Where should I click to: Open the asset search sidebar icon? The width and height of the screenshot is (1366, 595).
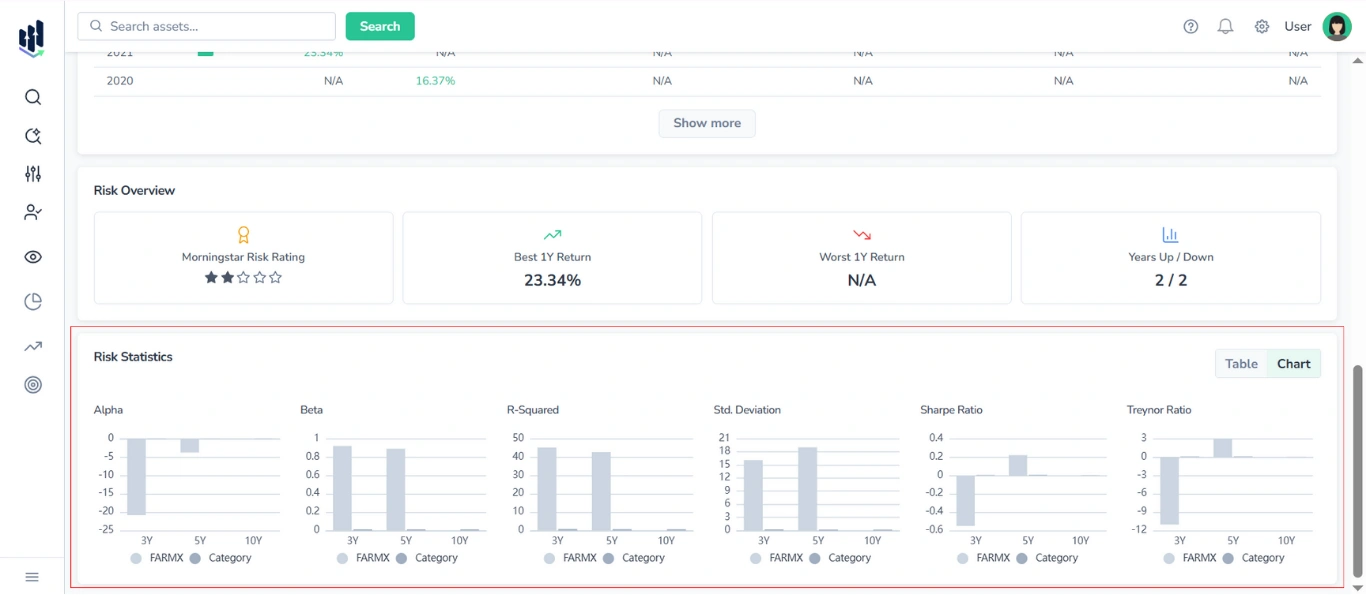(32, 96)
